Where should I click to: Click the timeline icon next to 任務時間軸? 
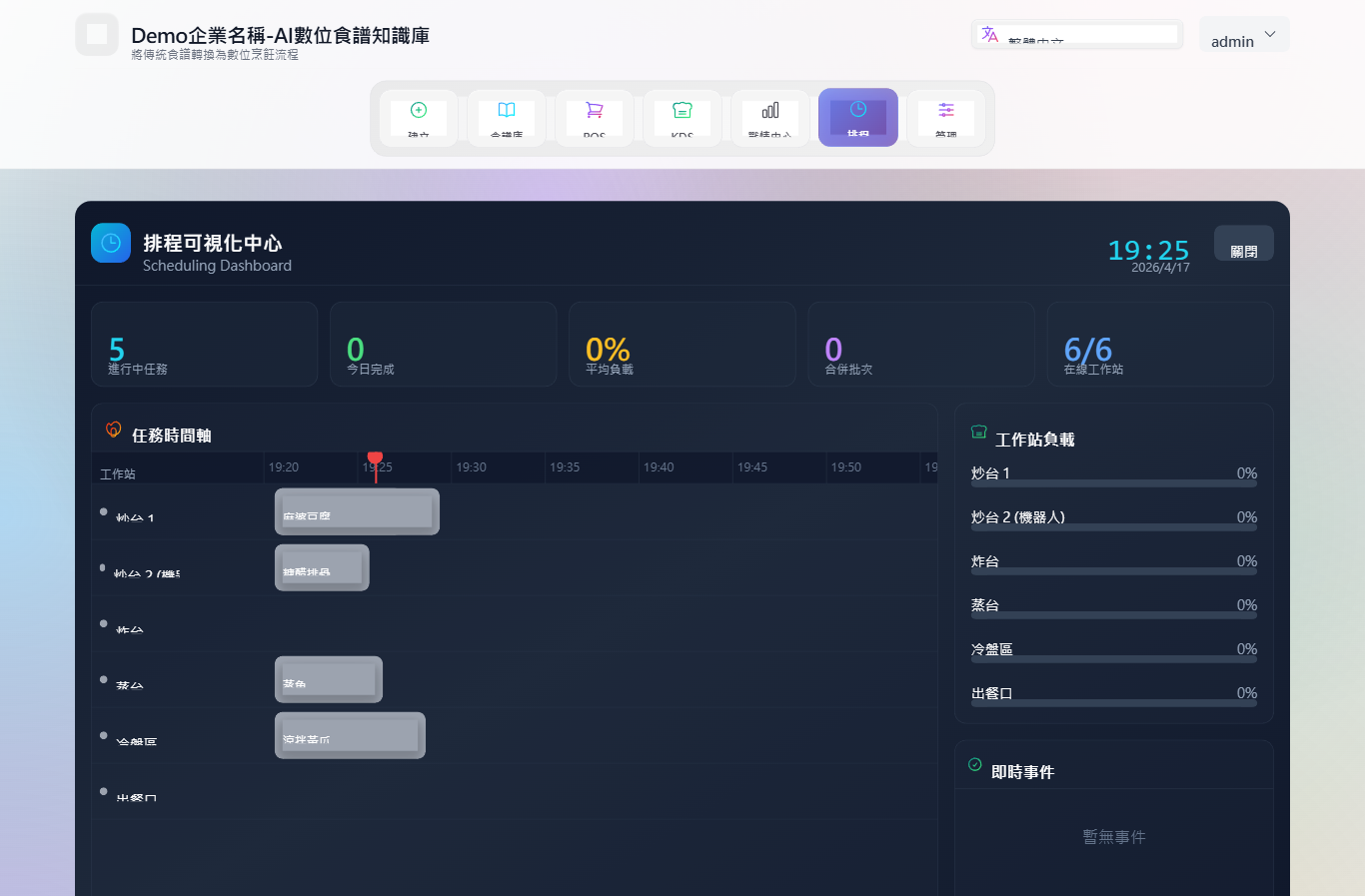coord(113,431)
